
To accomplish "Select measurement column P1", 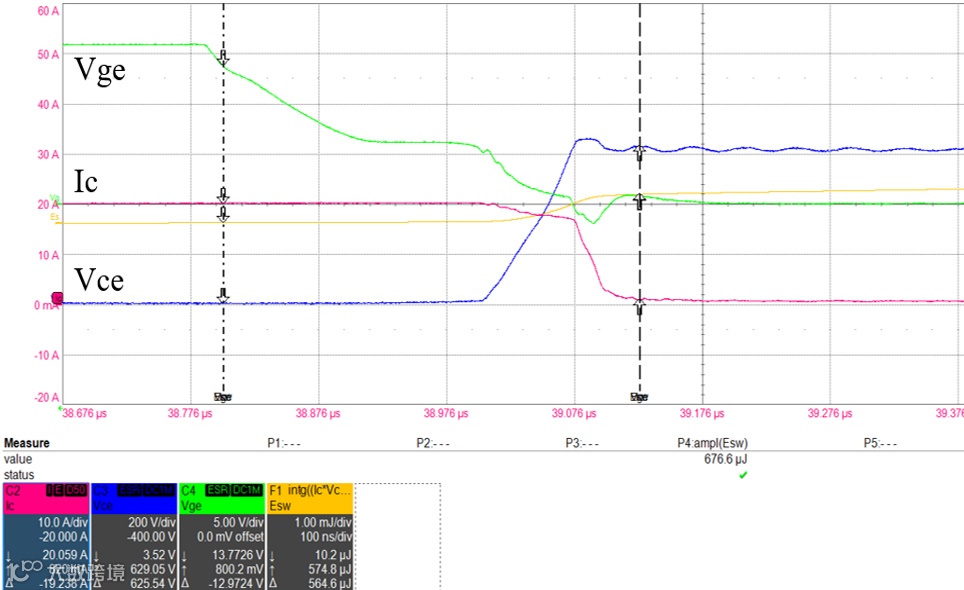I will click(283, 442).
